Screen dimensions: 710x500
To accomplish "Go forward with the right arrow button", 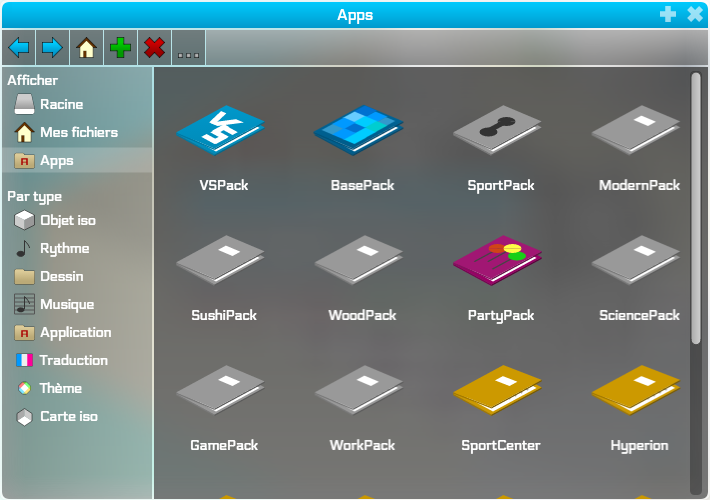I will pos(53,48).
